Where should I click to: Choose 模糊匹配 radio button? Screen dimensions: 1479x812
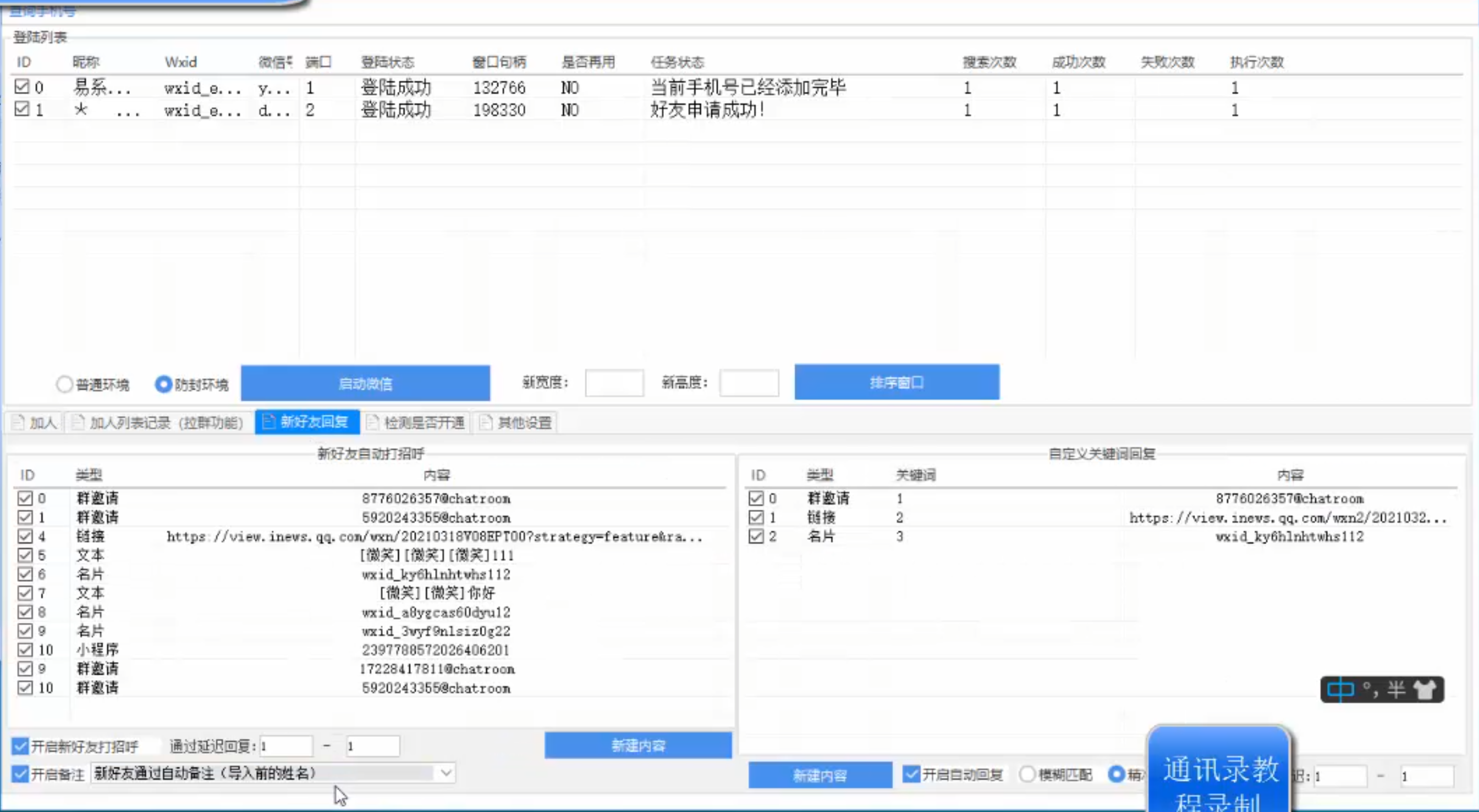tap(1027, 775)
